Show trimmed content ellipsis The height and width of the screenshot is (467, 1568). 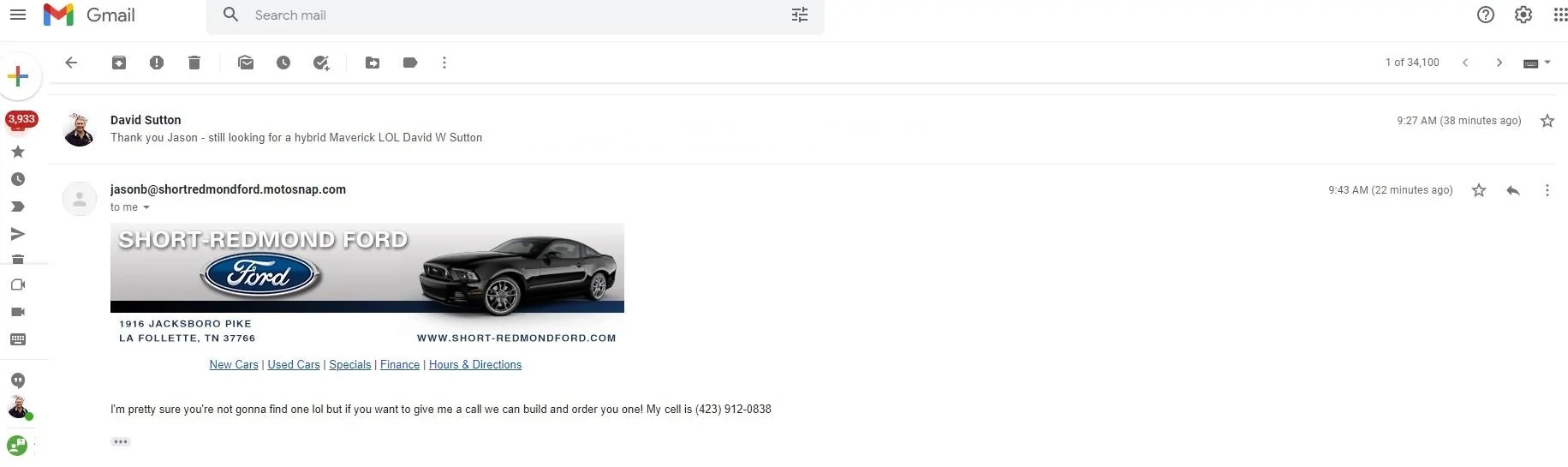coord(121,442)
